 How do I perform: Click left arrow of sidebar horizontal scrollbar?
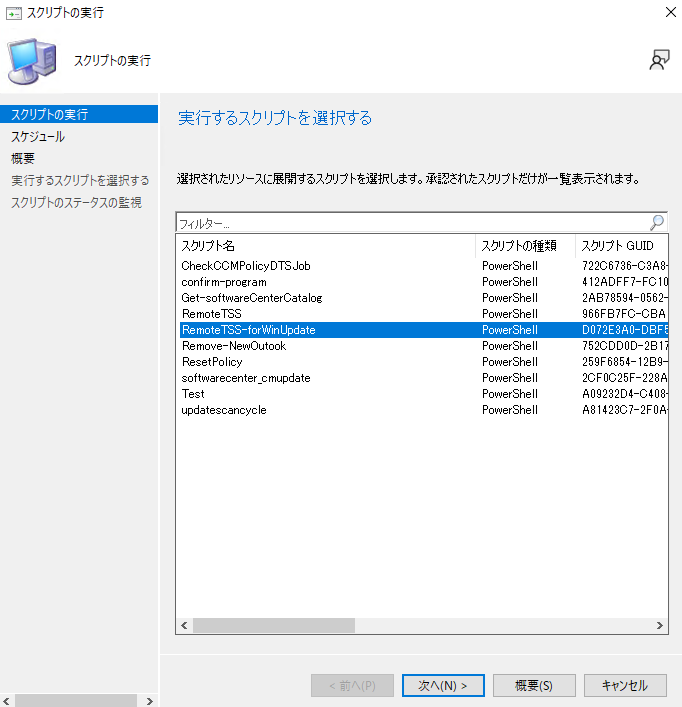tap(7, 701)
